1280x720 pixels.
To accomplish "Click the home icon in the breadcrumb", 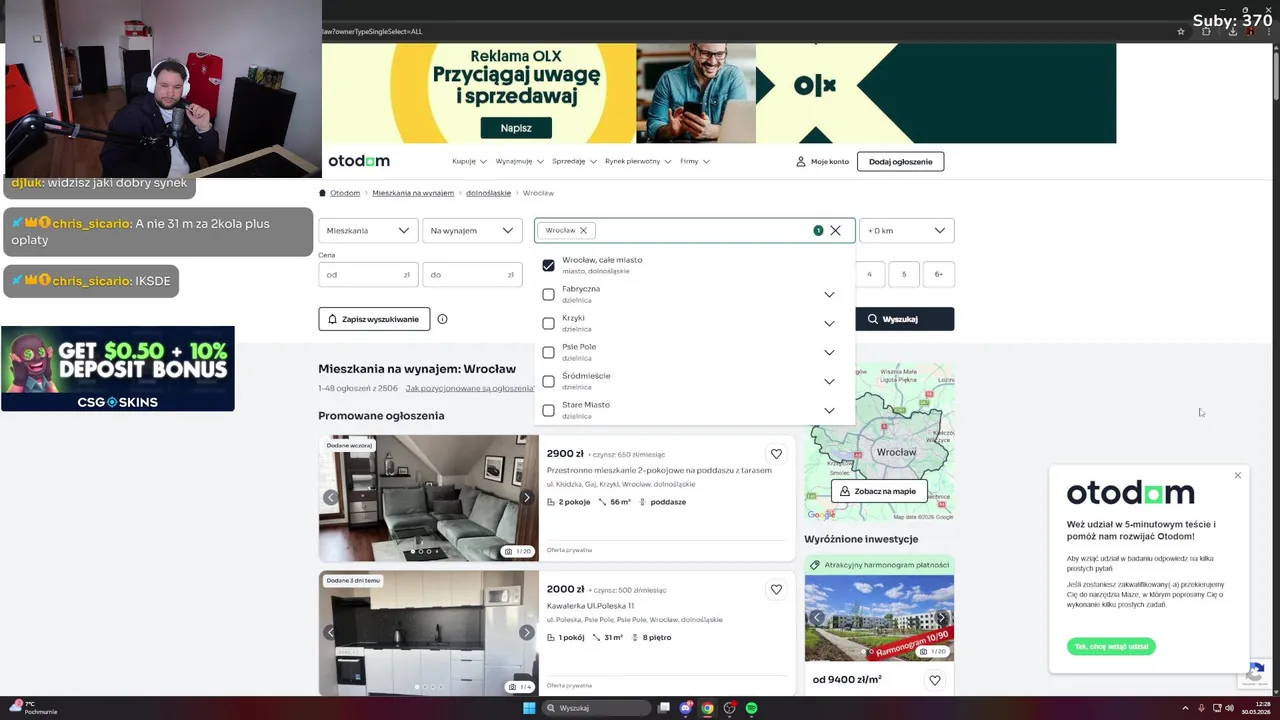I will [322, 193].
